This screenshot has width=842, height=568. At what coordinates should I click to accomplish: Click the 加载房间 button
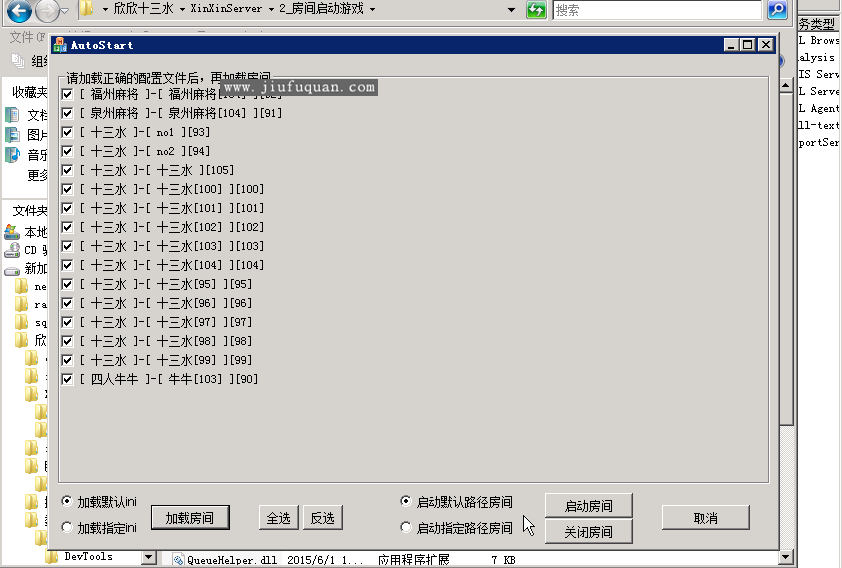click(190, 517)
